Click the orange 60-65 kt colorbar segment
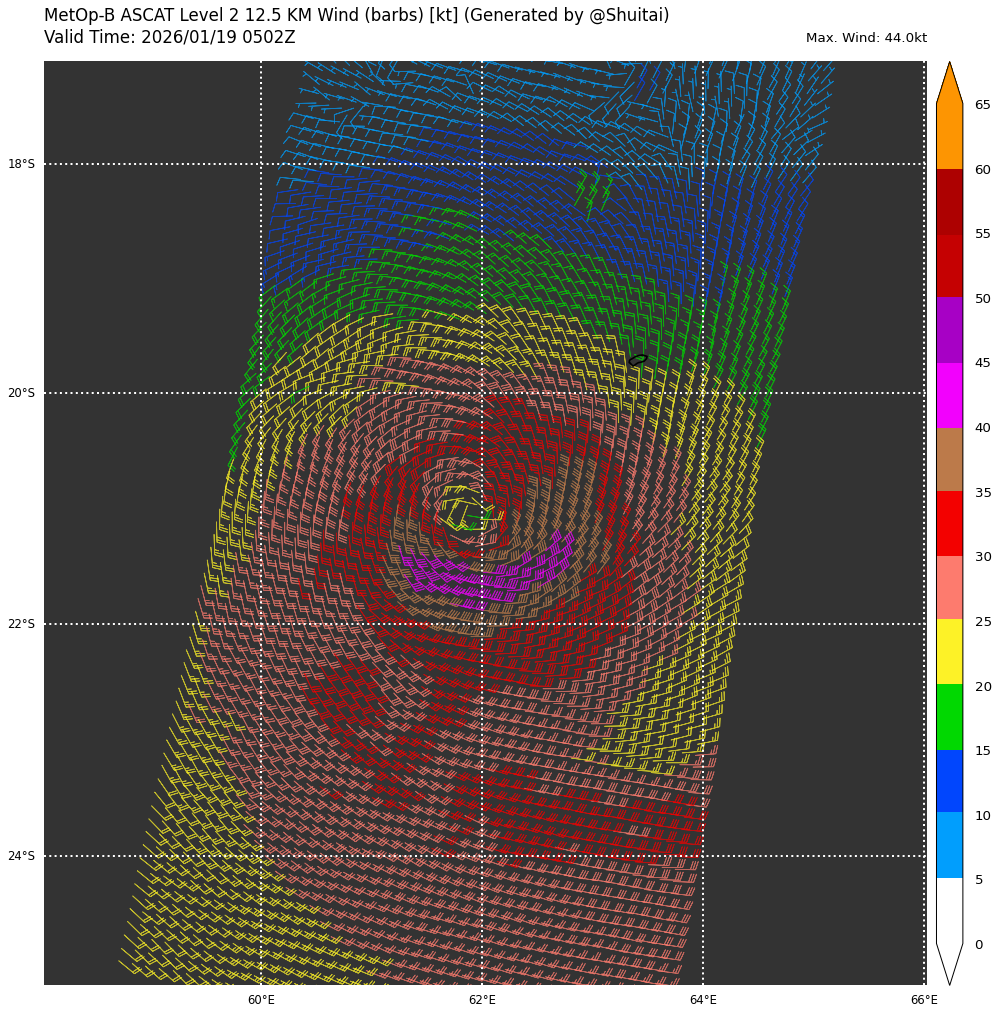The height and width of the screenshot is (1014, 998). pos(949,136)
